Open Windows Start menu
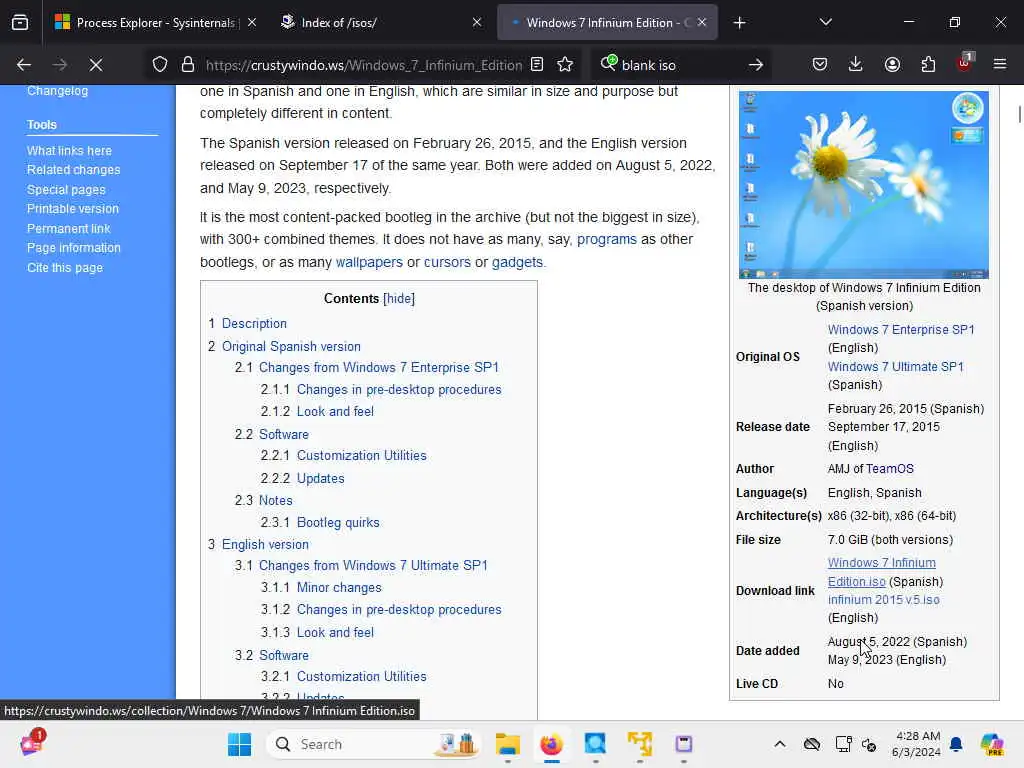Image resolution: width=1024 pixels, height=768 pixels. (x=239, y=744)
